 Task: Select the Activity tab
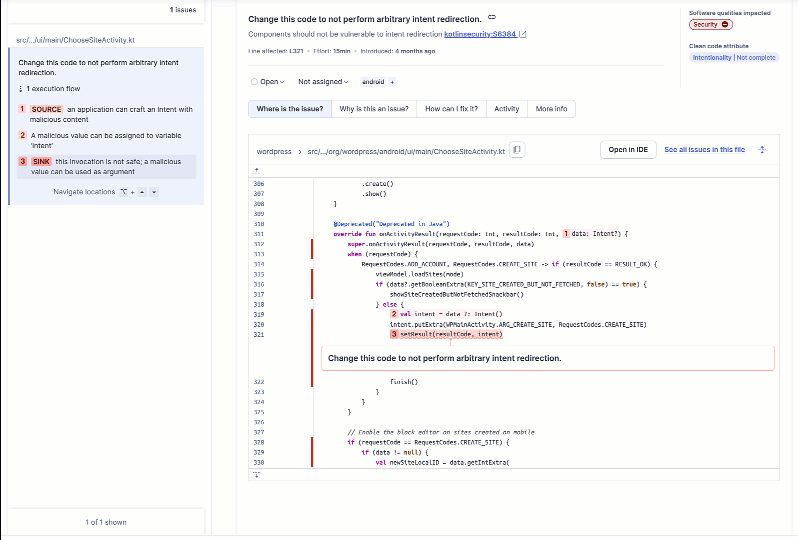507,109
